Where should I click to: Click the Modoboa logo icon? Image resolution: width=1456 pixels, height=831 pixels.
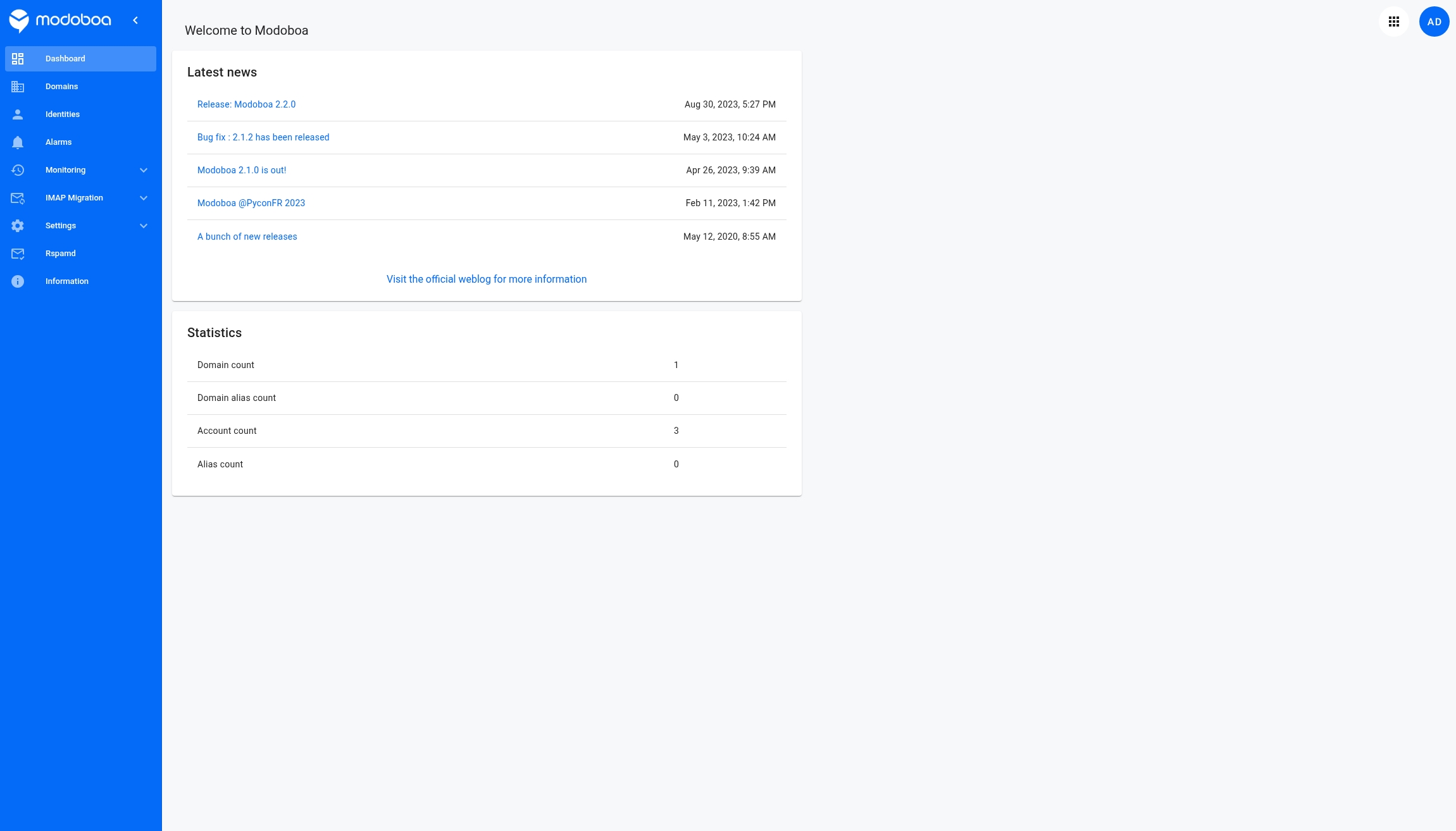coord(19,21)
